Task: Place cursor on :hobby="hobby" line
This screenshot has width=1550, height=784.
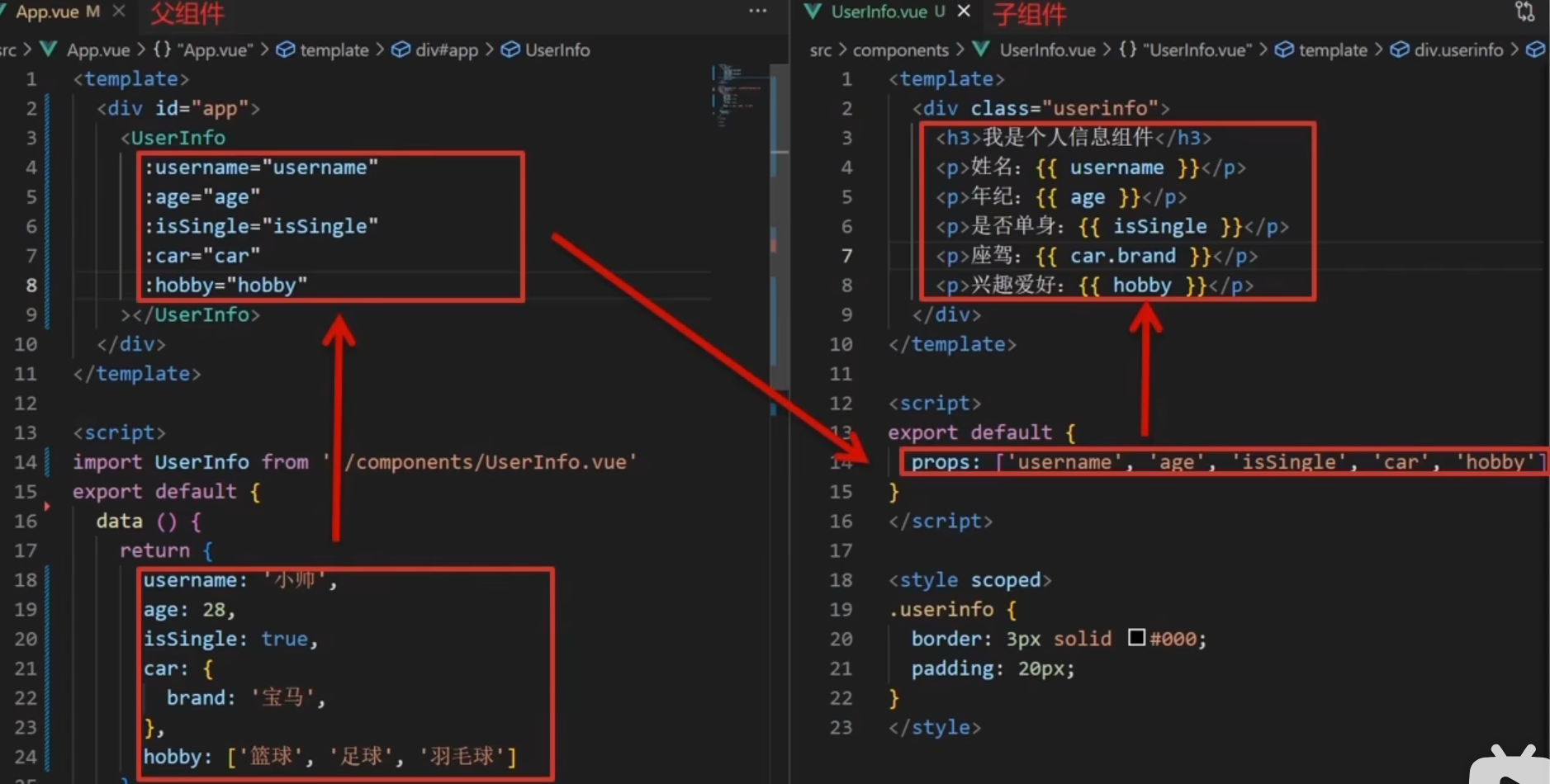Action: click(225, 286)
